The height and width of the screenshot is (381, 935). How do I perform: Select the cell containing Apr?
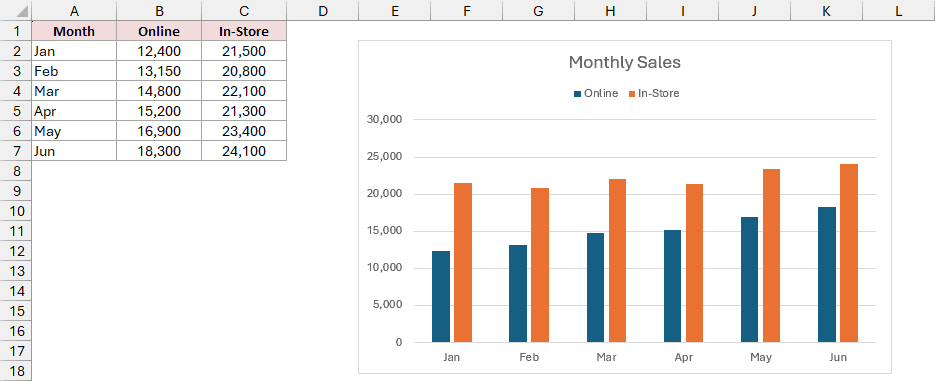pyautogui.click(x=74, y=111)
